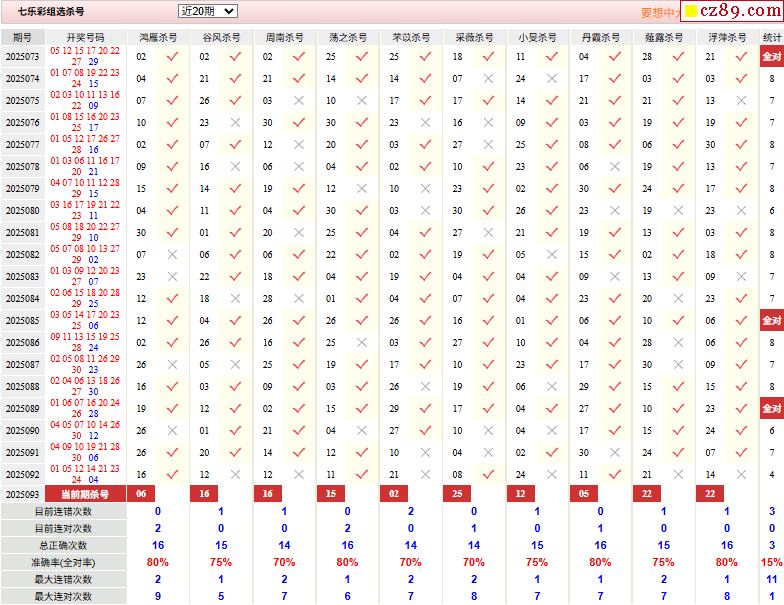
Task: Click 最大连对次数 value 9 under 鸿雁杀号
Action: click(158, 596)
